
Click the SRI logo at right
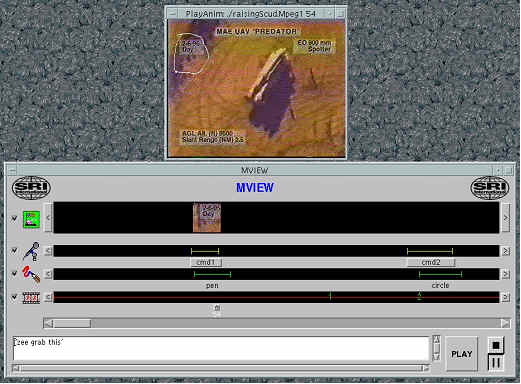[x=490, y=188]
